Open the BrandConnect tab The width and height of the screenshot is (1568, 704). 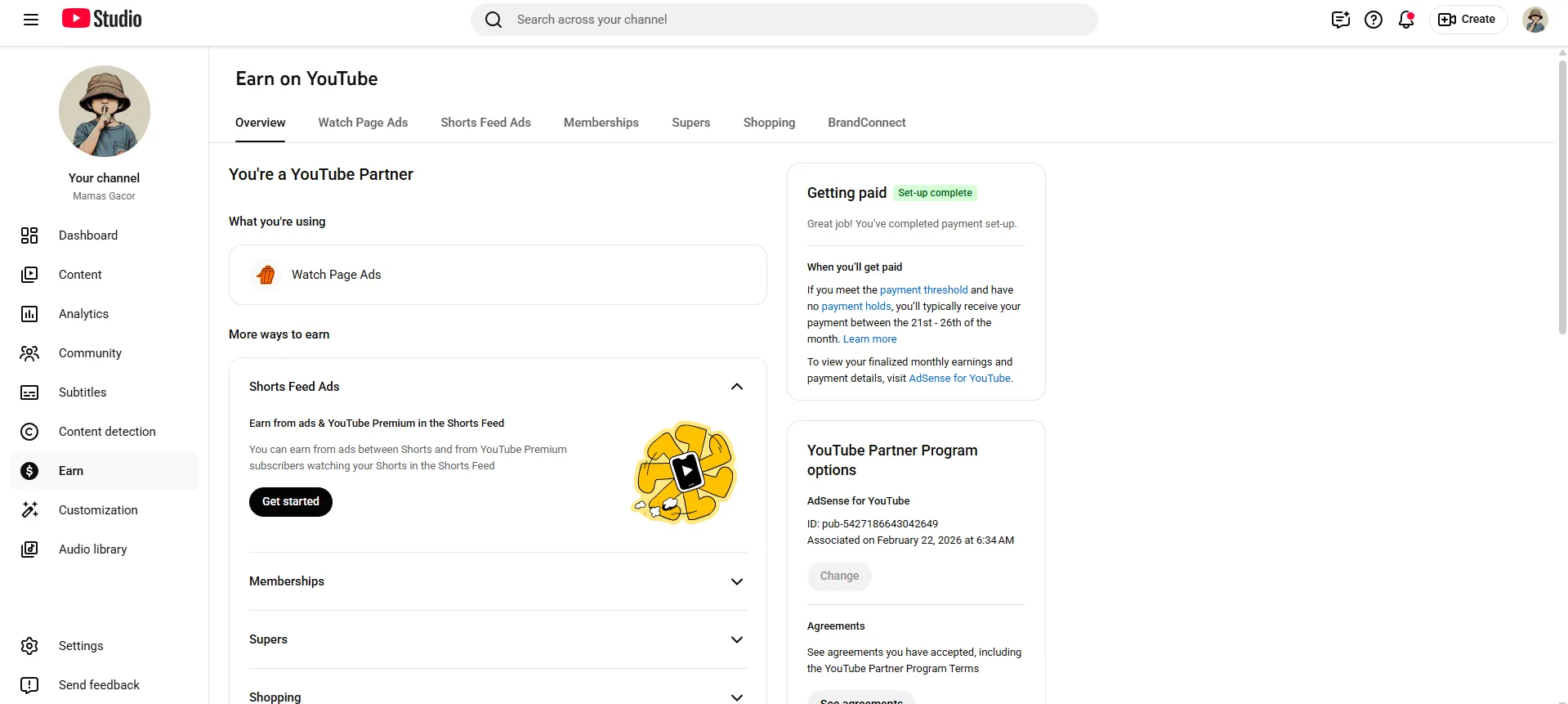[x=867, y=123]
